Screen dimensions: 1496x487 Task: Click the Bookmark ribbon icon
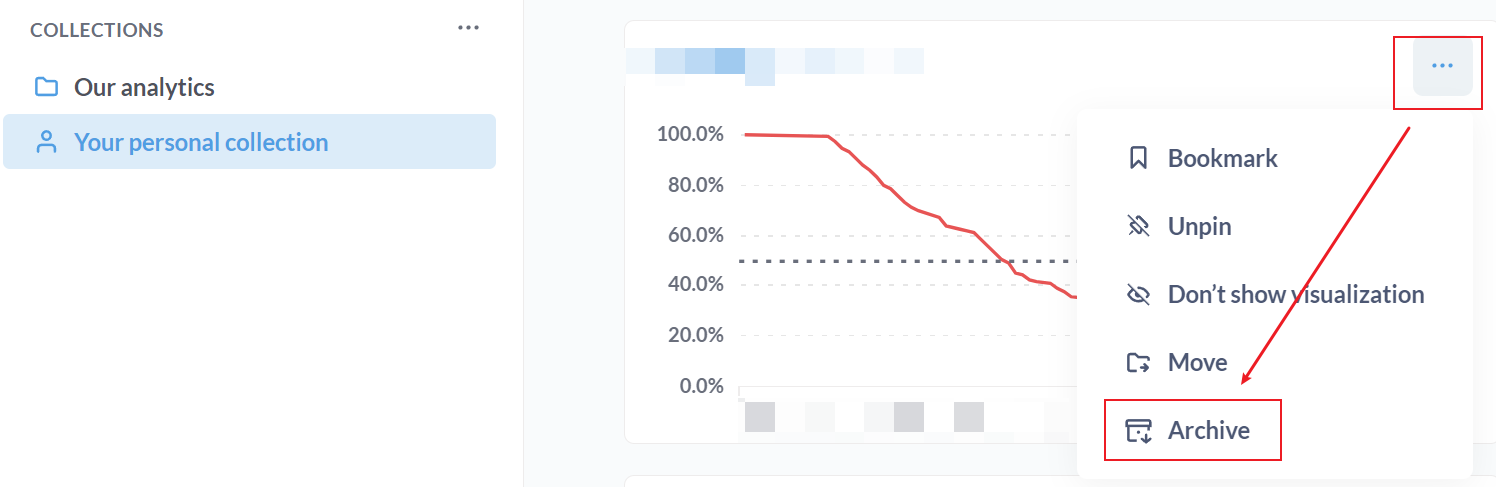pyautogui.click(x=1138, y=158)
